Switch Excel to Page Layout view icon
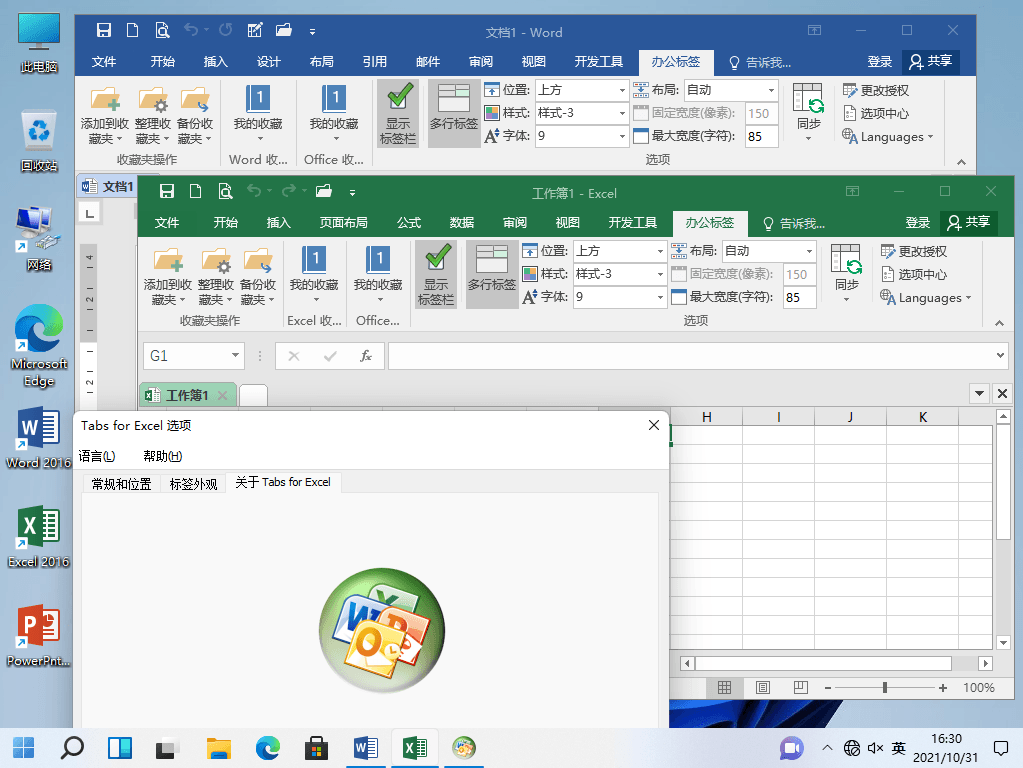1023x768 pixels. click(x=763, y=688)
